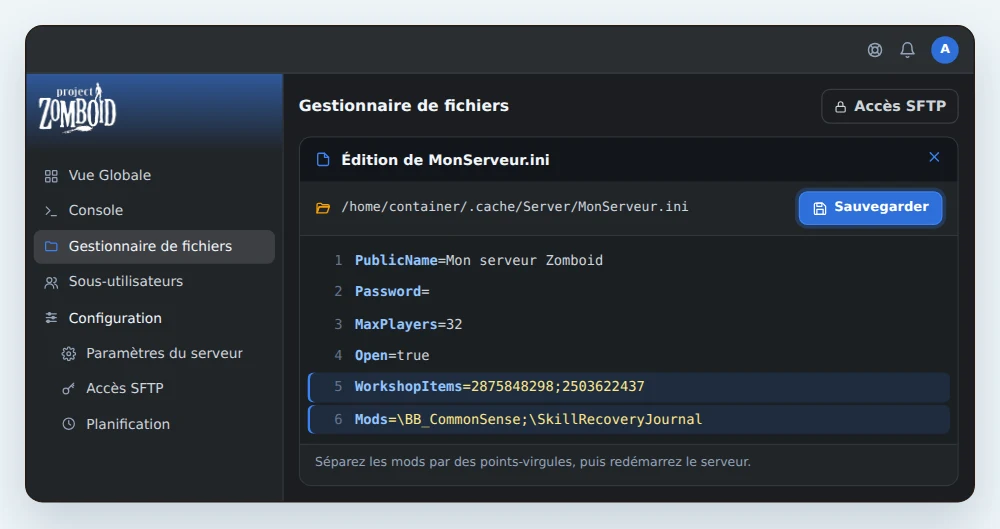Image resolution: width=1000 pixels, height=529 pixels.
Task: Click the hint text about points-virgules
Action: click(533, 461)
